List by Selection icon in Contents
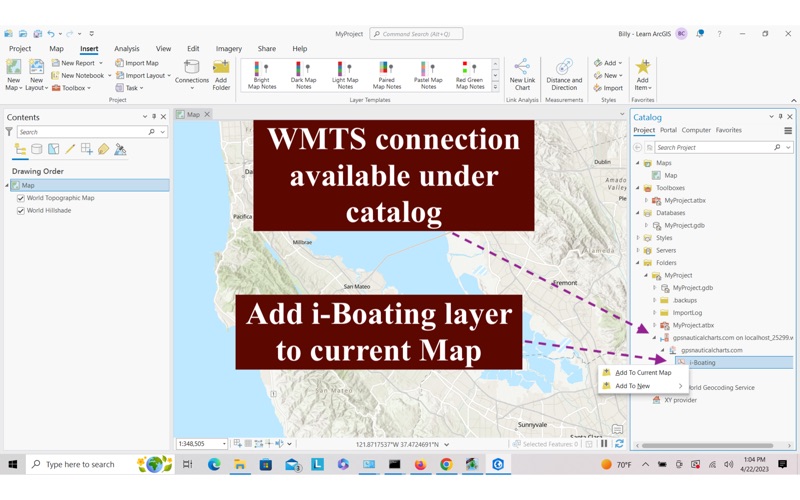 click(54, 149)
